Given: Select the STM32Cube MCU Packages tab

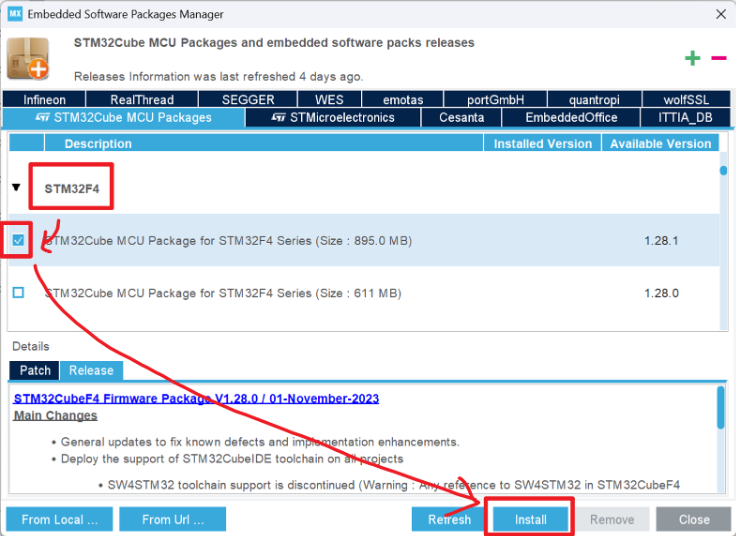Looking at the screenshot, I should [123, 117].
